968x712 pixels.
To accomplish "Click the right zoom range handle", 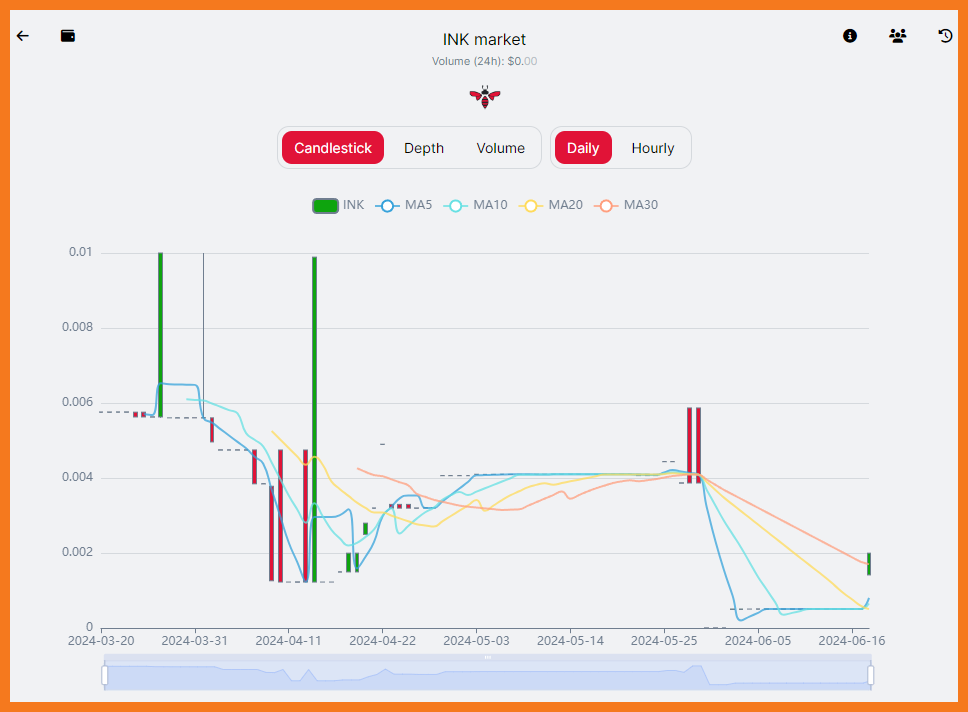I will click(x=870, y=675).
